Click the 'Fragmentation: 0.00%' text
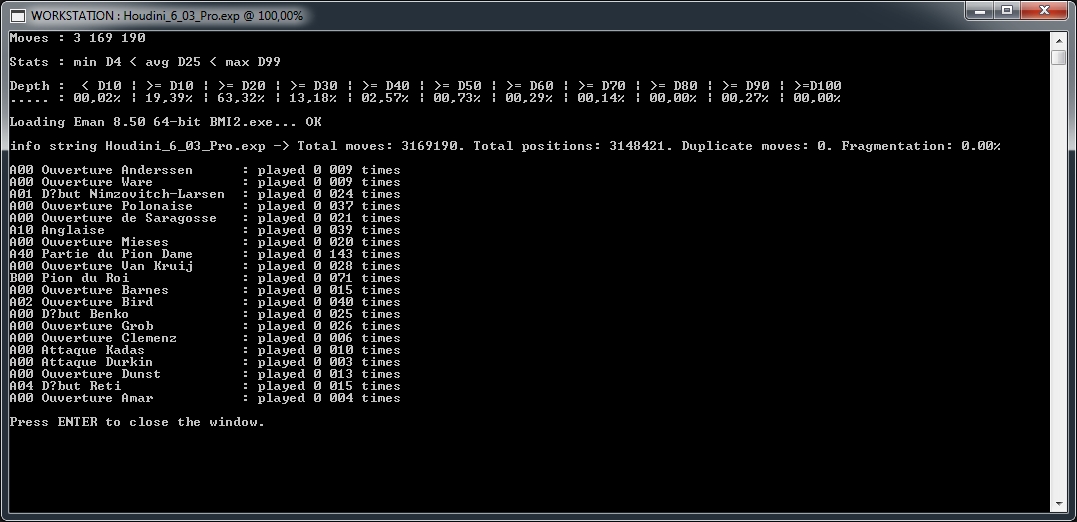1077x522 pixels. point(920,146)
